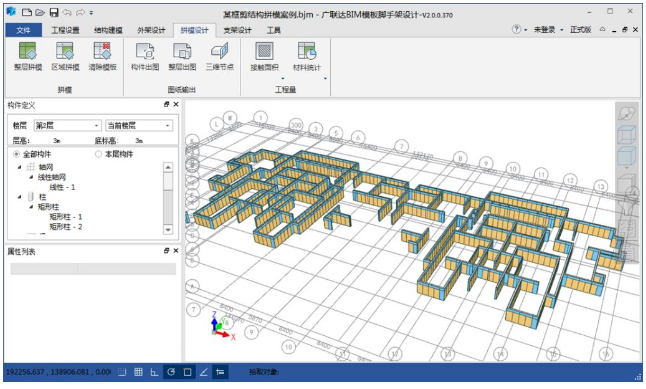646x389 pixels.
Task: Select 矩形柱 - 1 in component tree
Action: click(66, 217)
